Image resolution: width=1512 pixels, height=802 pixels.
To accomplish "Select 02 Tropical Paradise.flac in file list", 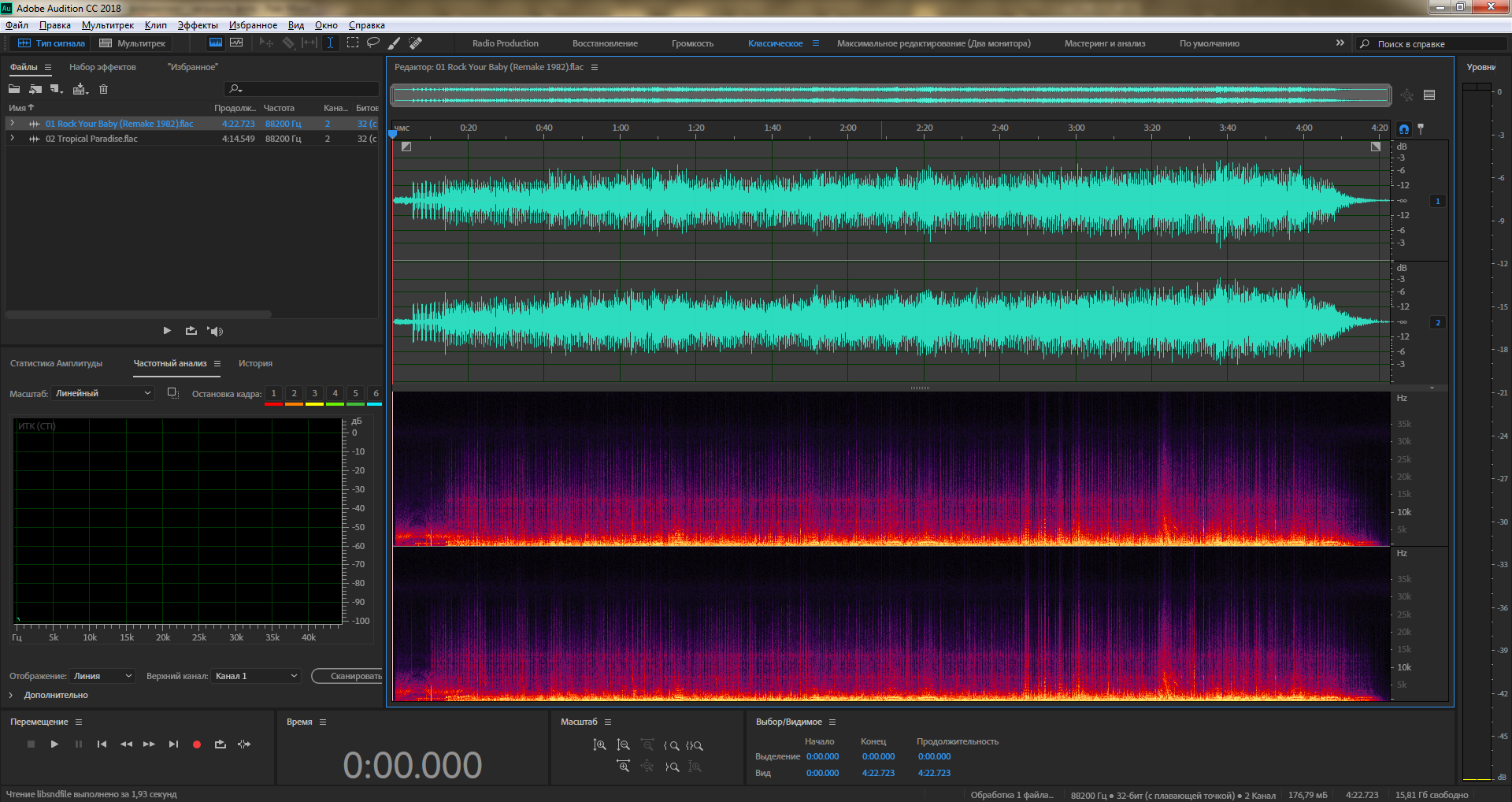I will pyautogui.click(x=91, y=139).
